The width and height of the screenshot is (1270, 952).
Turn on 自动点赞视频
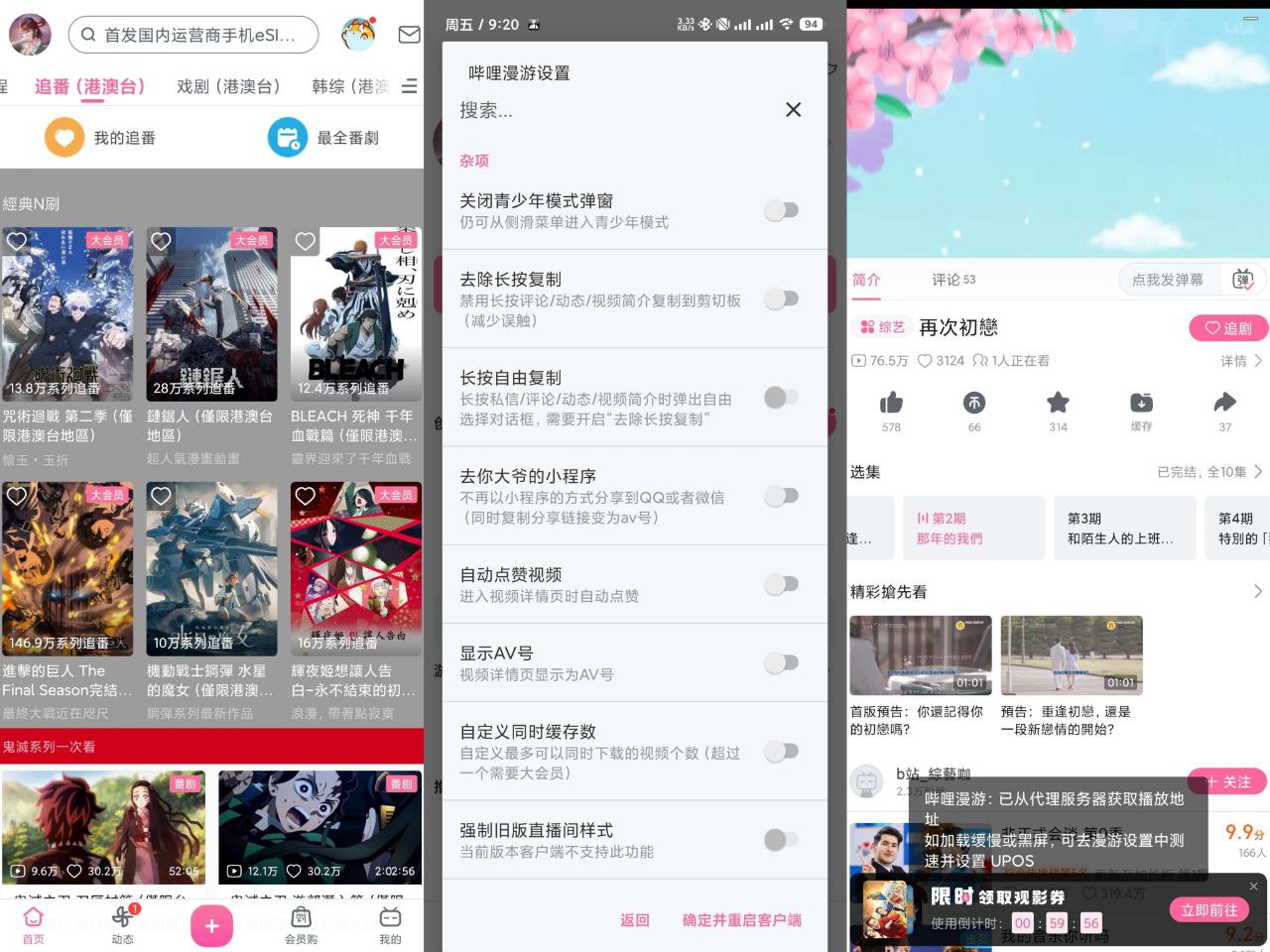(782, 584)
